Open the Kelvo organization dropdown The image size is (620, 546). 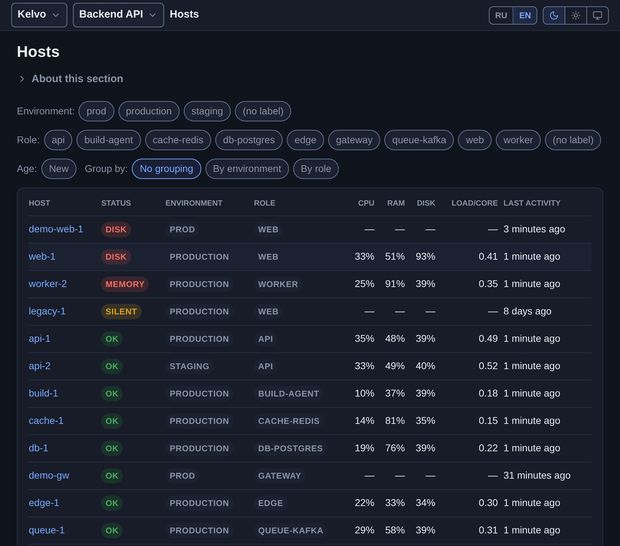click(x=39, y=15)
